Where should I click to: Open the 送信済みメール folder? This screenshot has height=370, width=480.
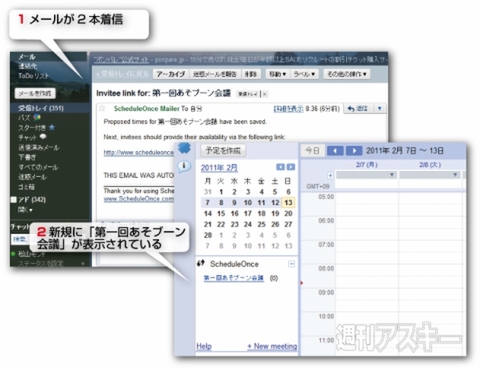39,147
